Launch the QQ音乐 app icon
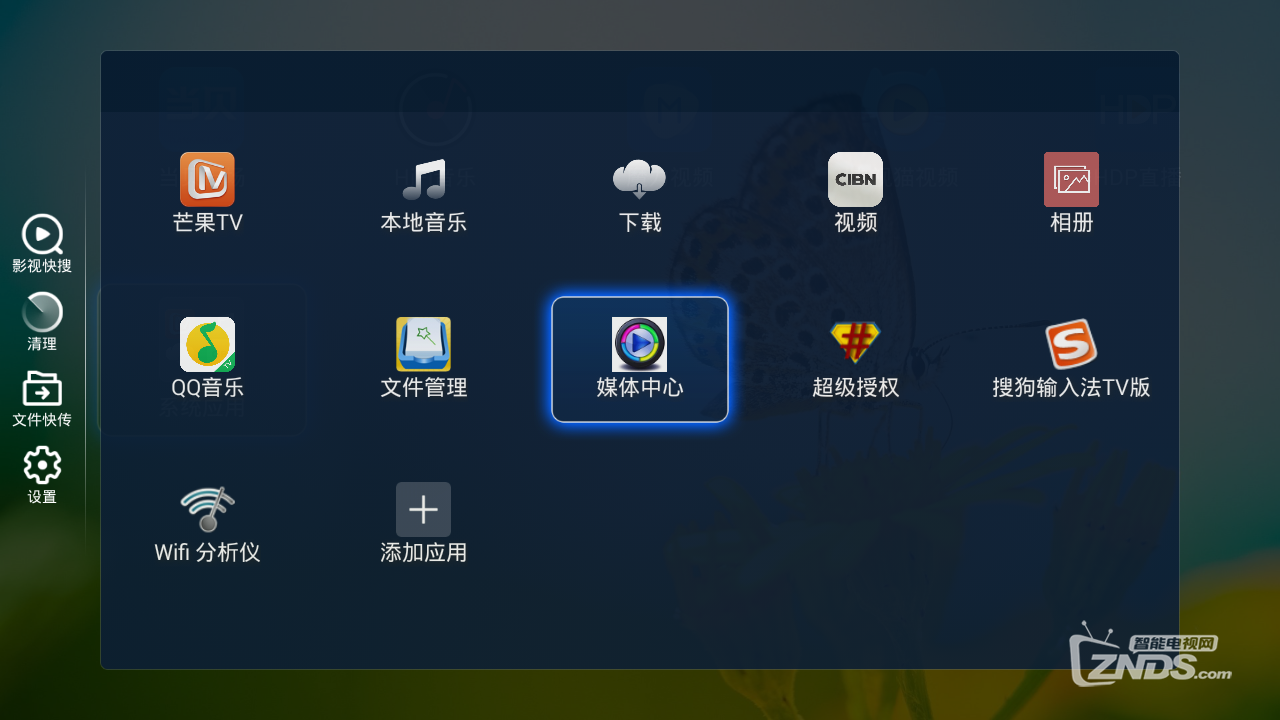Image resolution: width=1280 pixels, height=720 pixels. tap(207, 344)
